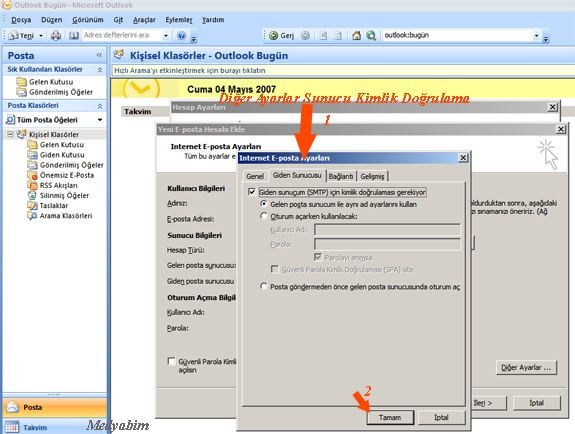
Task: Click the Geri back arrow icon
Action: tap(273, 36)
